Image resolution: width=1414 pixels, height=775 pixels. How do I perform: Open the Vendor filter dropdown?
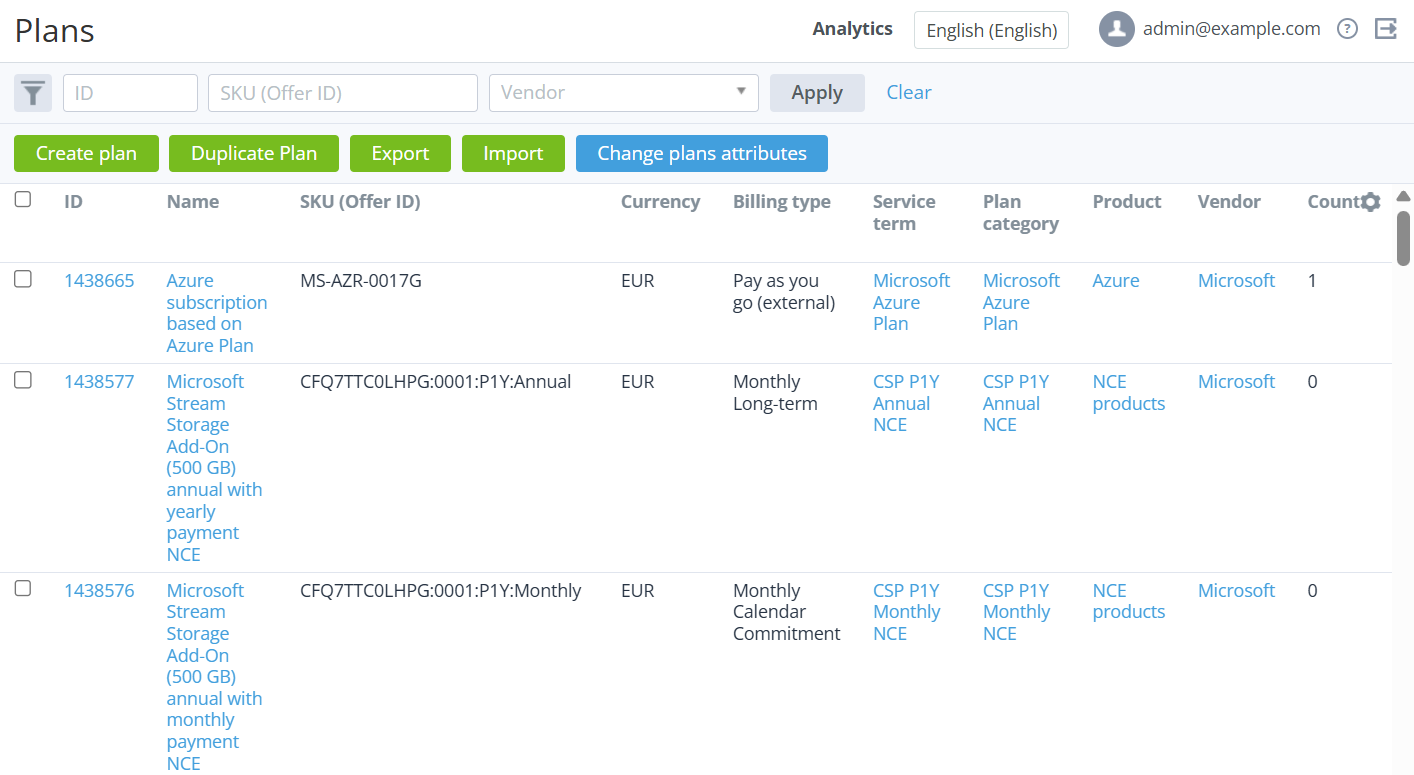pos(624,93)
